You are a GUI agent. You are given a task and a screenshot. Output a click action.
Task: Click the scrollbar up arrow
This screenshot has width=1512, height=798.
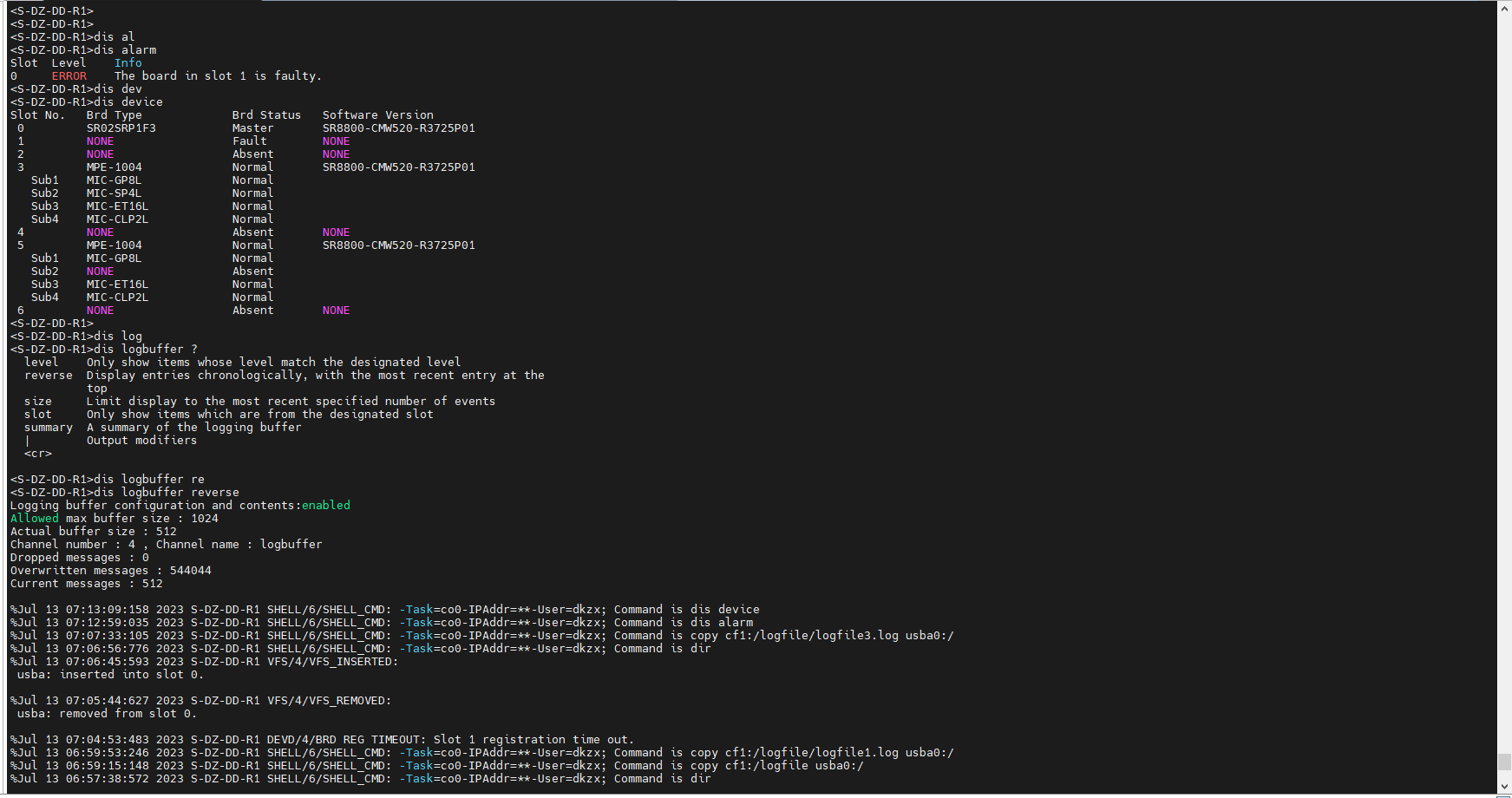tap(1504, 7)
